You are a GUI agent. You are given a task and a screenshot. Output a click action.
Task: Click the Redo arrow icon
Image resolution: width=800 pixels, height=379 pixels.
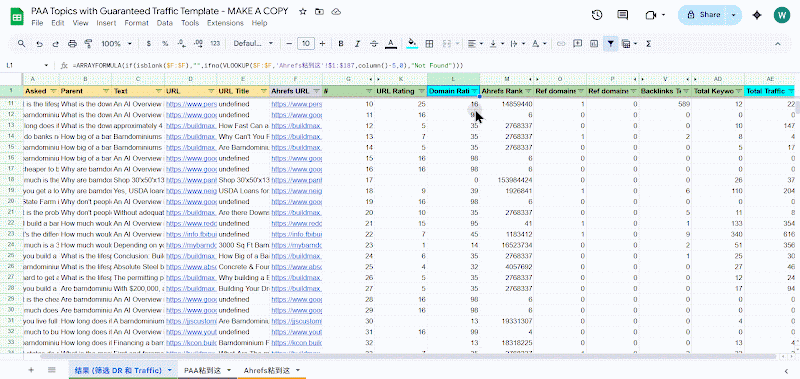pyautogui.click(x=55, y=44)
